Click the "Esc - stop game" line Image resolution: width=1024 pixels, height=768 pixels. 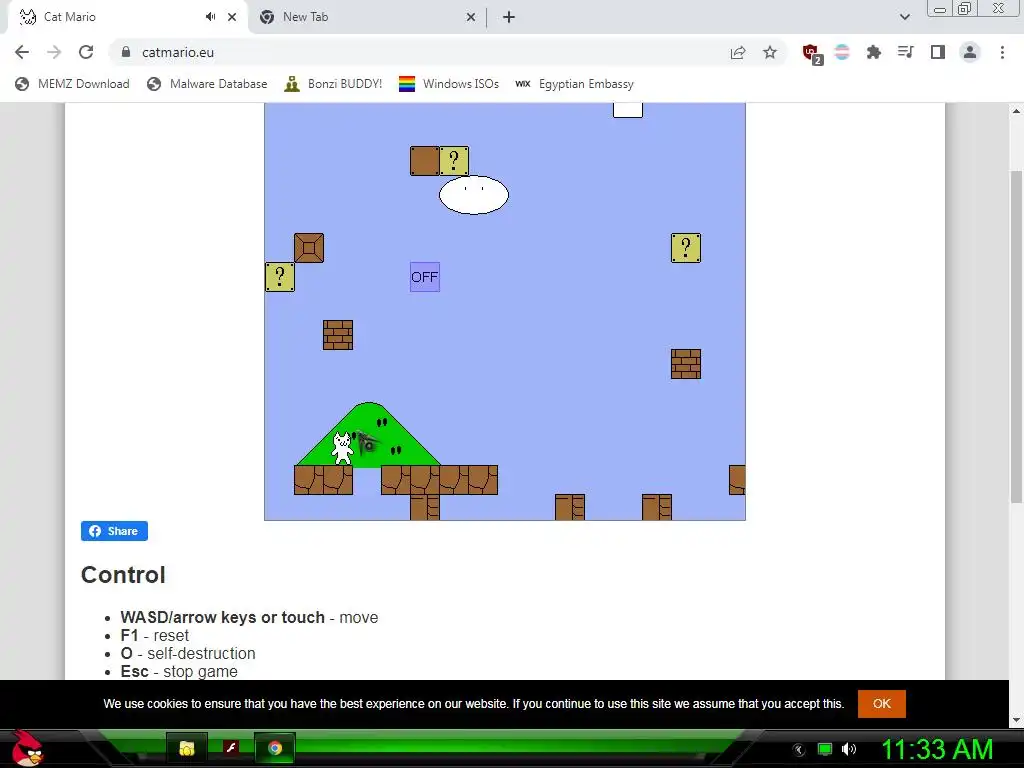tap(179, 671)
